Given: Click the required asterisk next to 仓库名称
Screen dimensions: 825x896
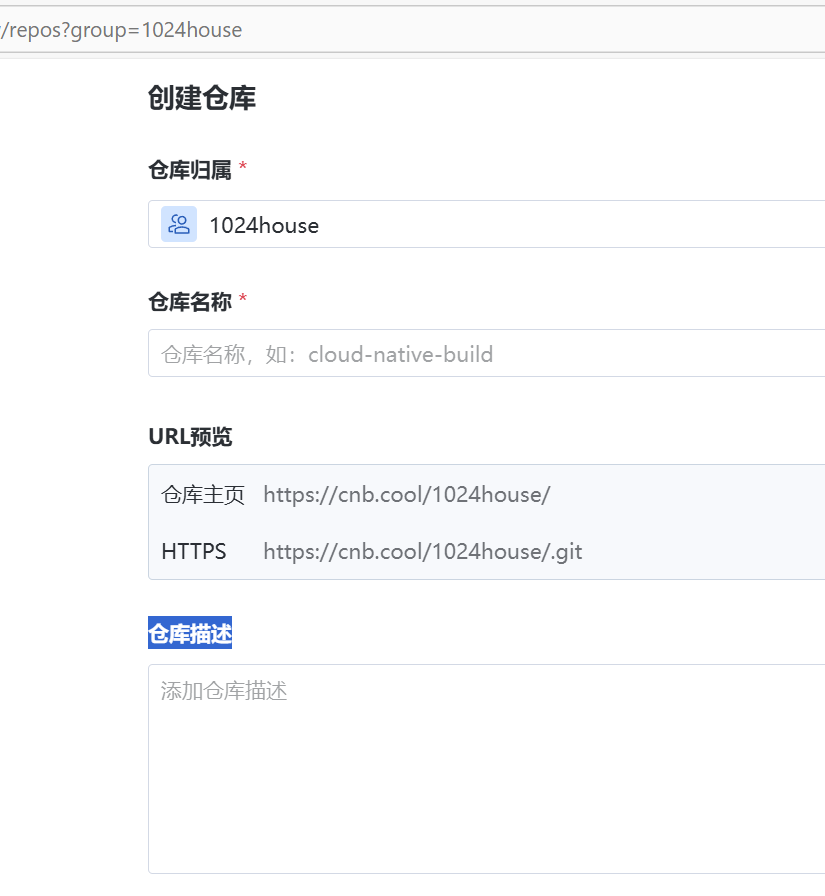Looking at the screenshot, I should coord(243,298).
